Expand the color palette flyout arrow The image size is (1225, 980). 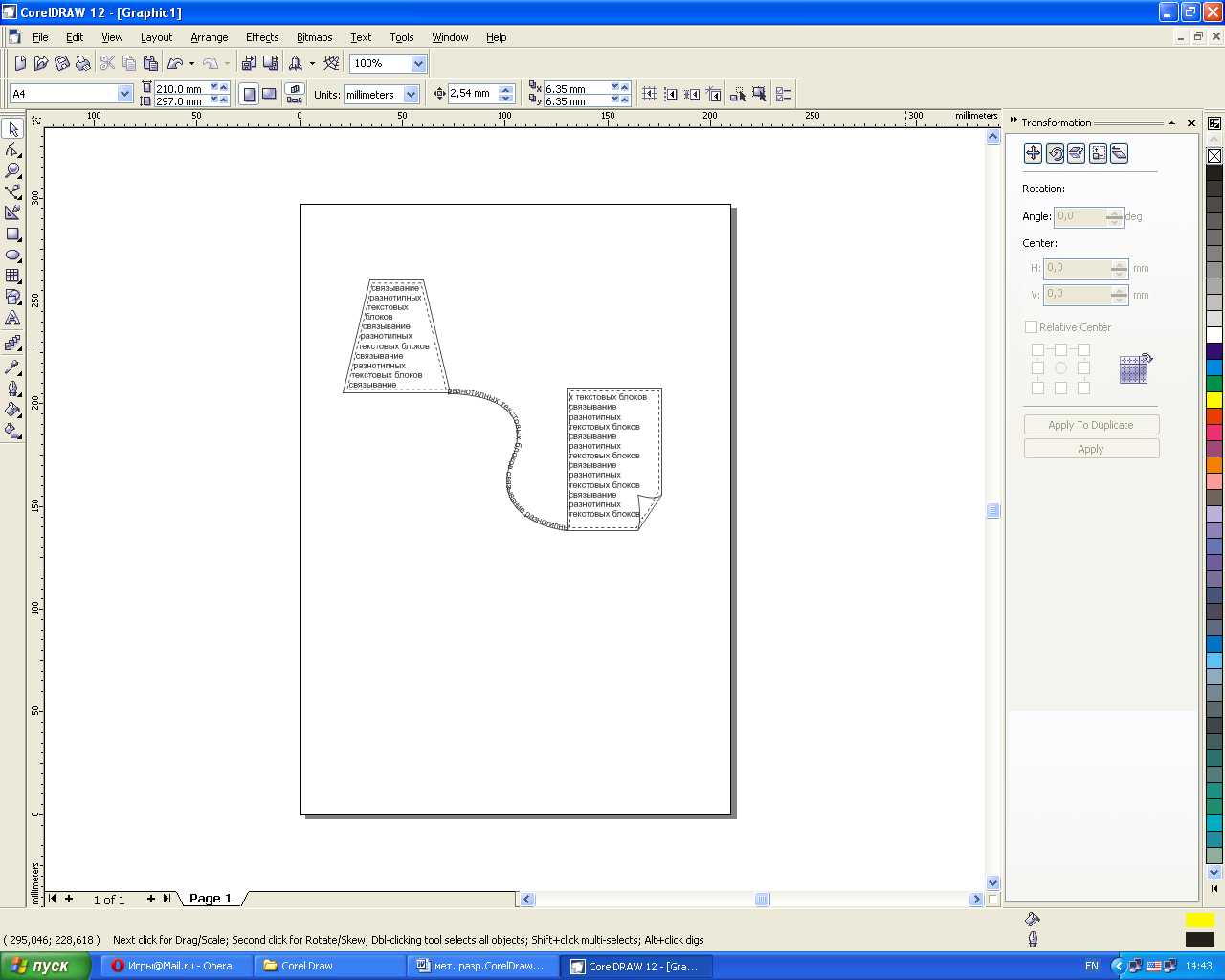pos(1214,889)
